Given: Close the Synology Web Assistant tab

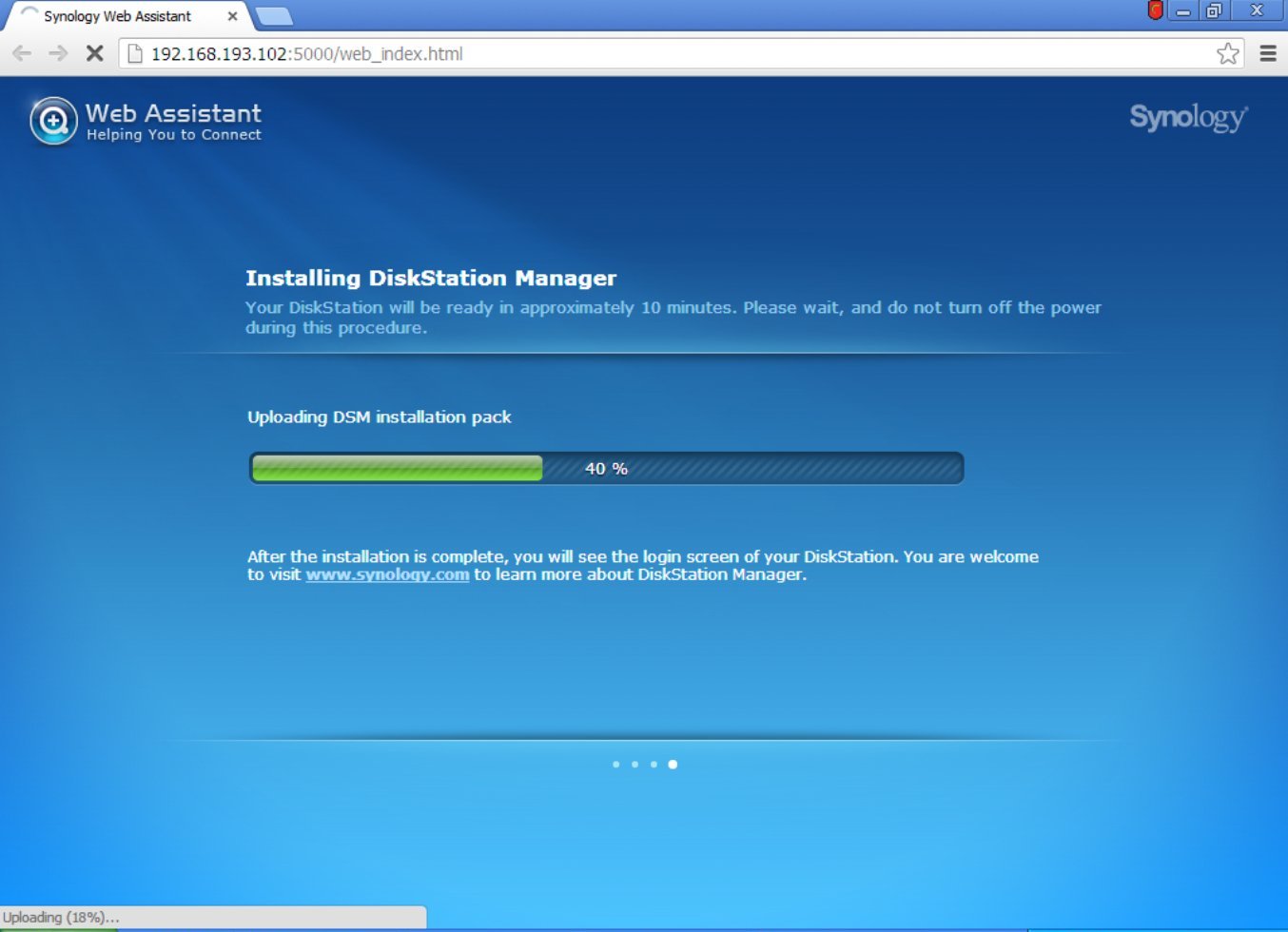Looking at the screenshot, I should pyautogui.click(x=231, y=16).
